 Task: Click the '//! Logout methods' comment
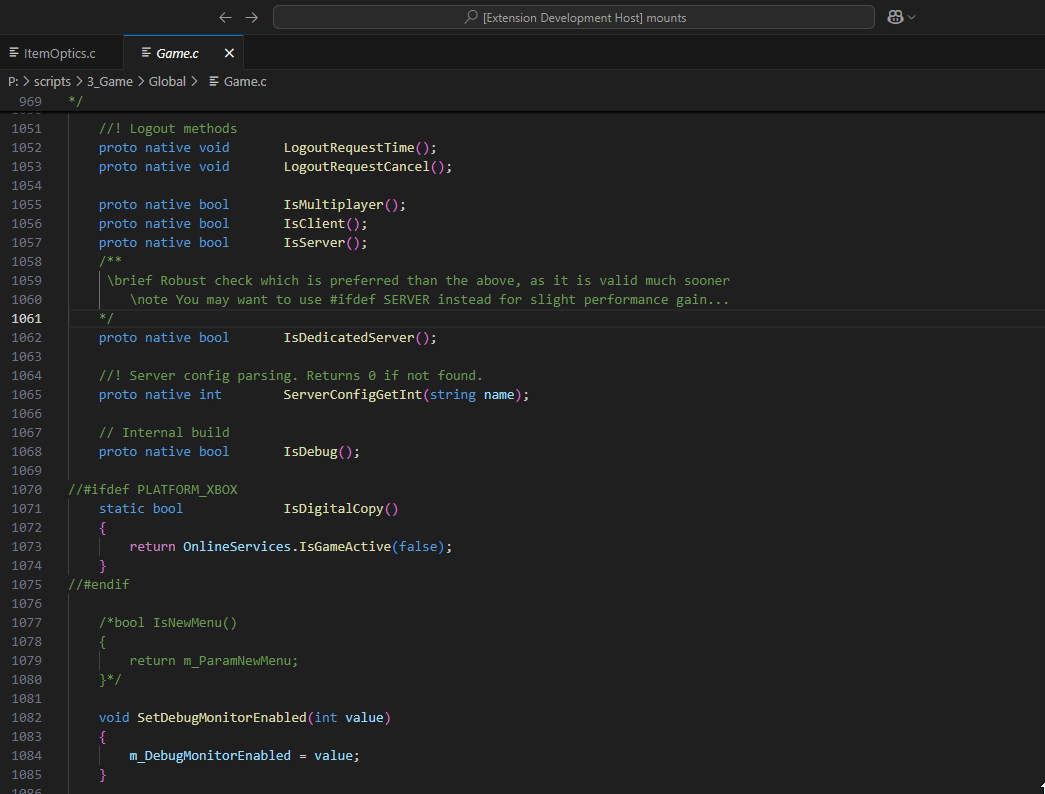click(x=168, y=129)
